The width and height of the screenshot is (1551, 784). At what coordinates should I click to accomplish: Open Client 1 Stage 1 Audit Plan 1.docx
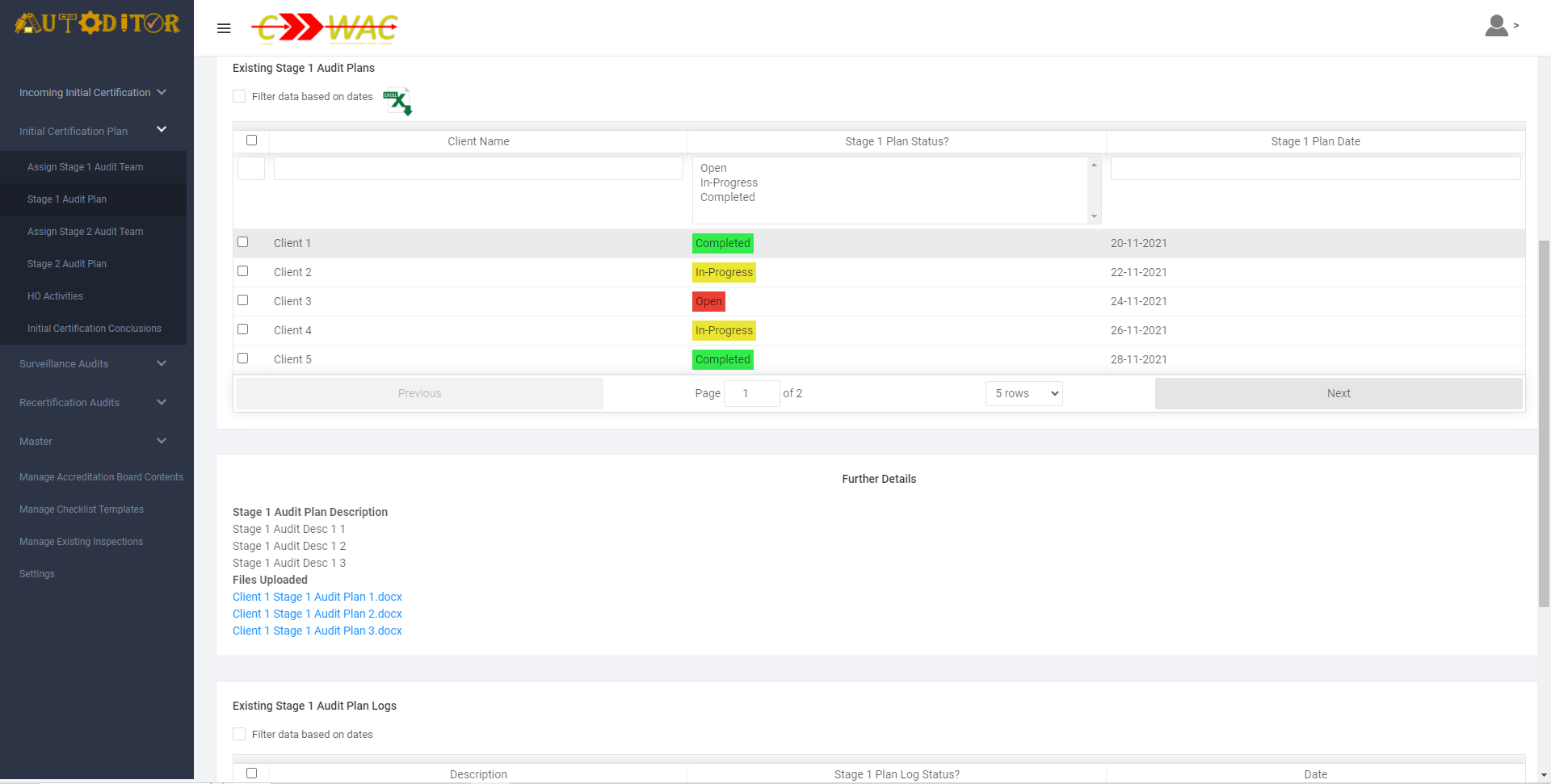pos(317,597)
